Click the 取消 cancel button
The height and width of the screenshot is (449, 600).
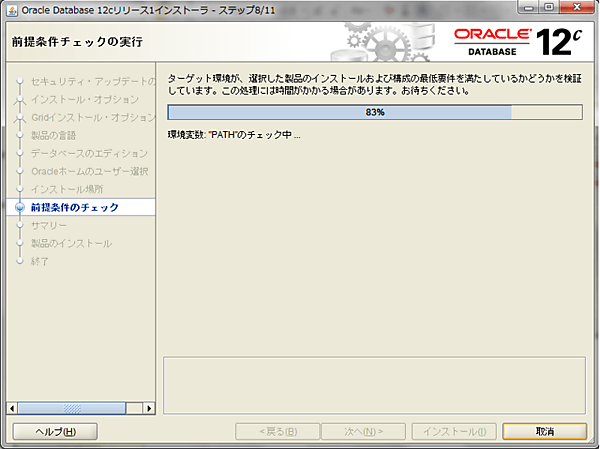click(544, 431)
